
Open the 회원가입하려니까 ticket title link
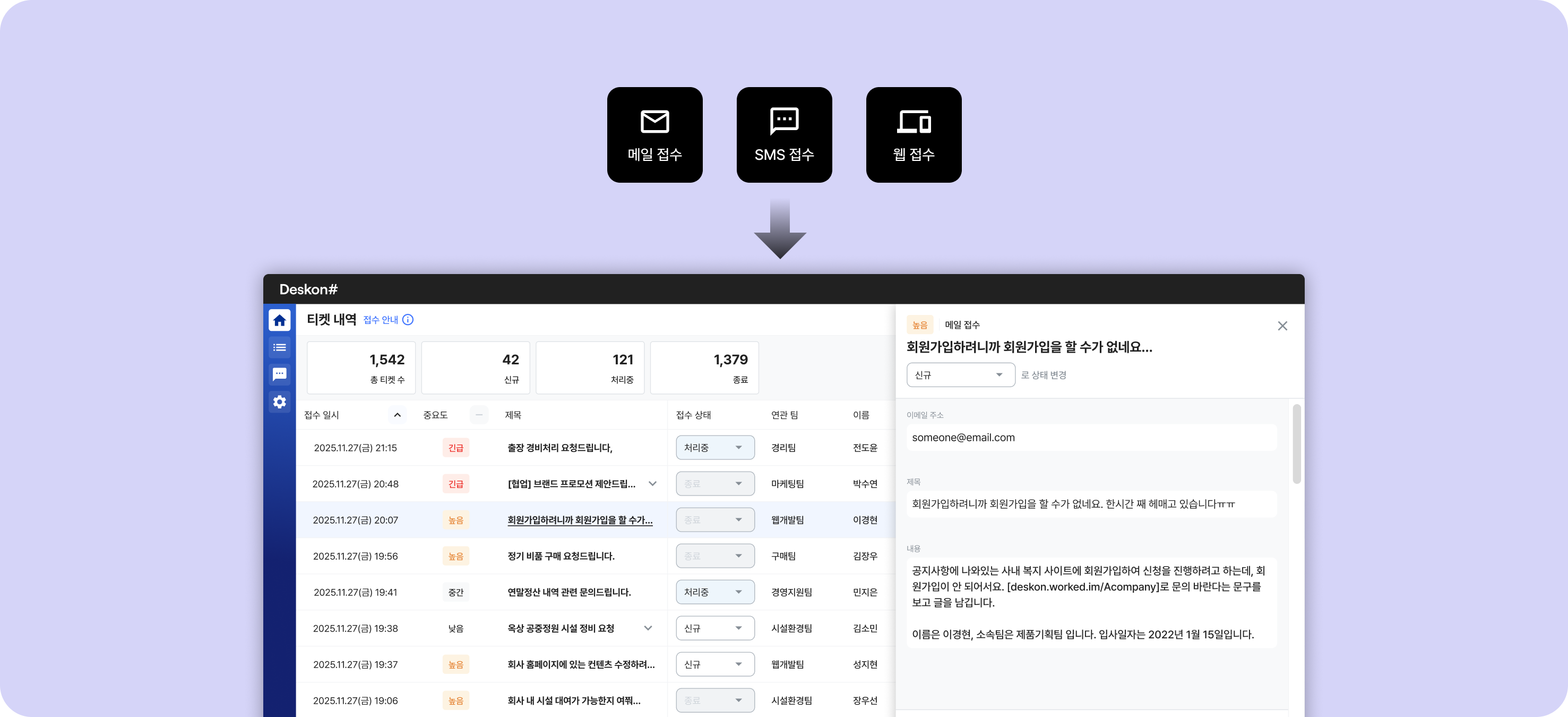(x=580, y=519)
